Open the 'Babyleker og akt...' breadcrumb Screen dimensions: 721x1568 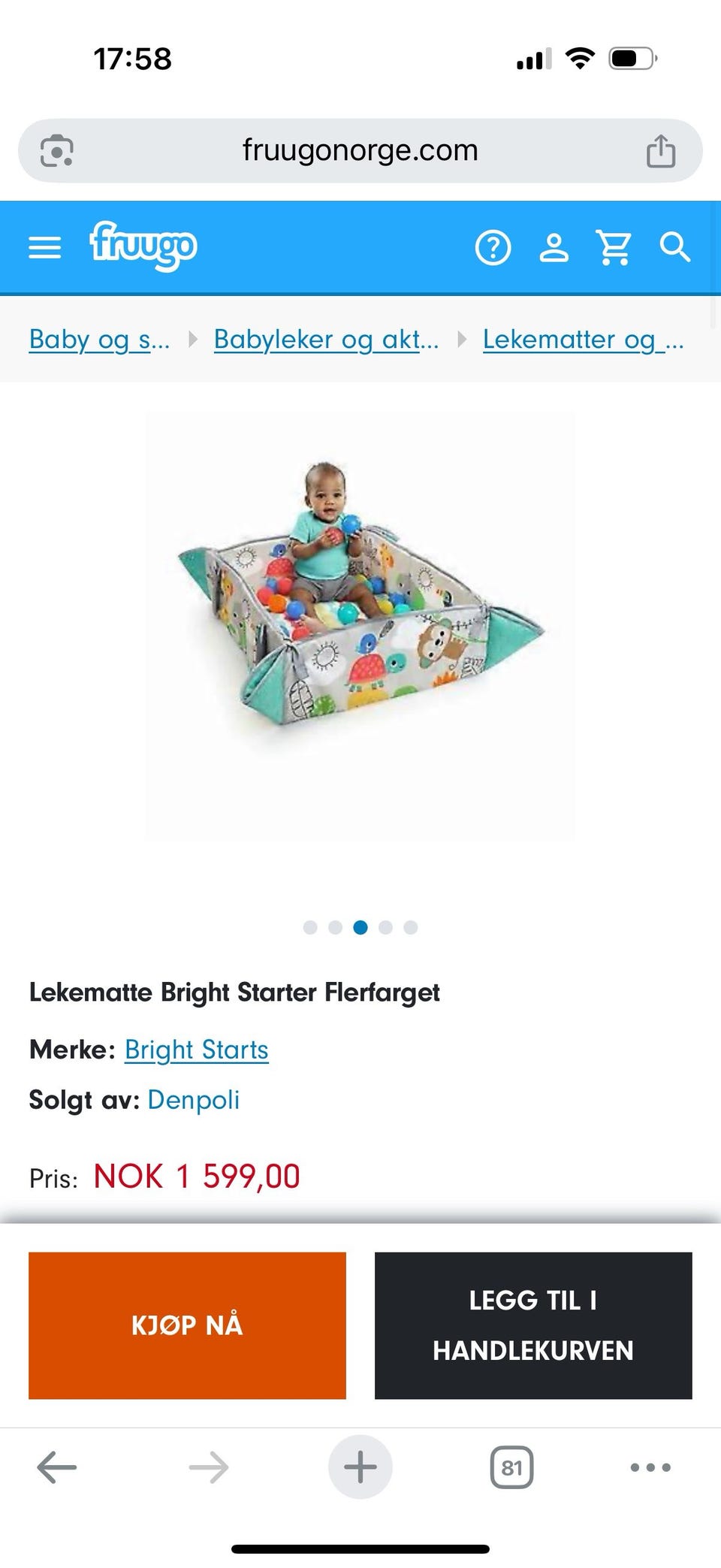[x=326, y=340]
